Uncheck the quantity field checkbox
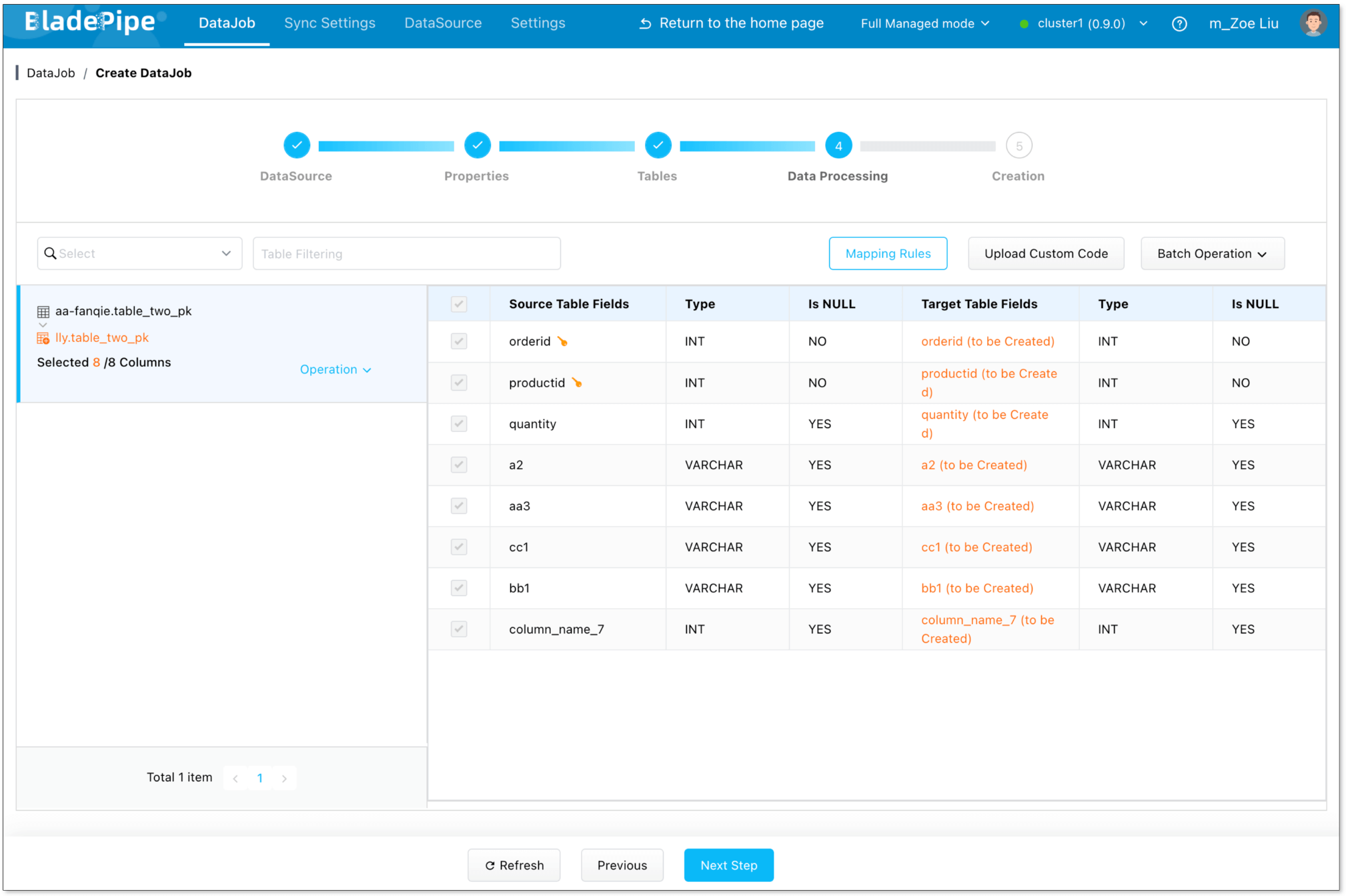 coord(459,424)
